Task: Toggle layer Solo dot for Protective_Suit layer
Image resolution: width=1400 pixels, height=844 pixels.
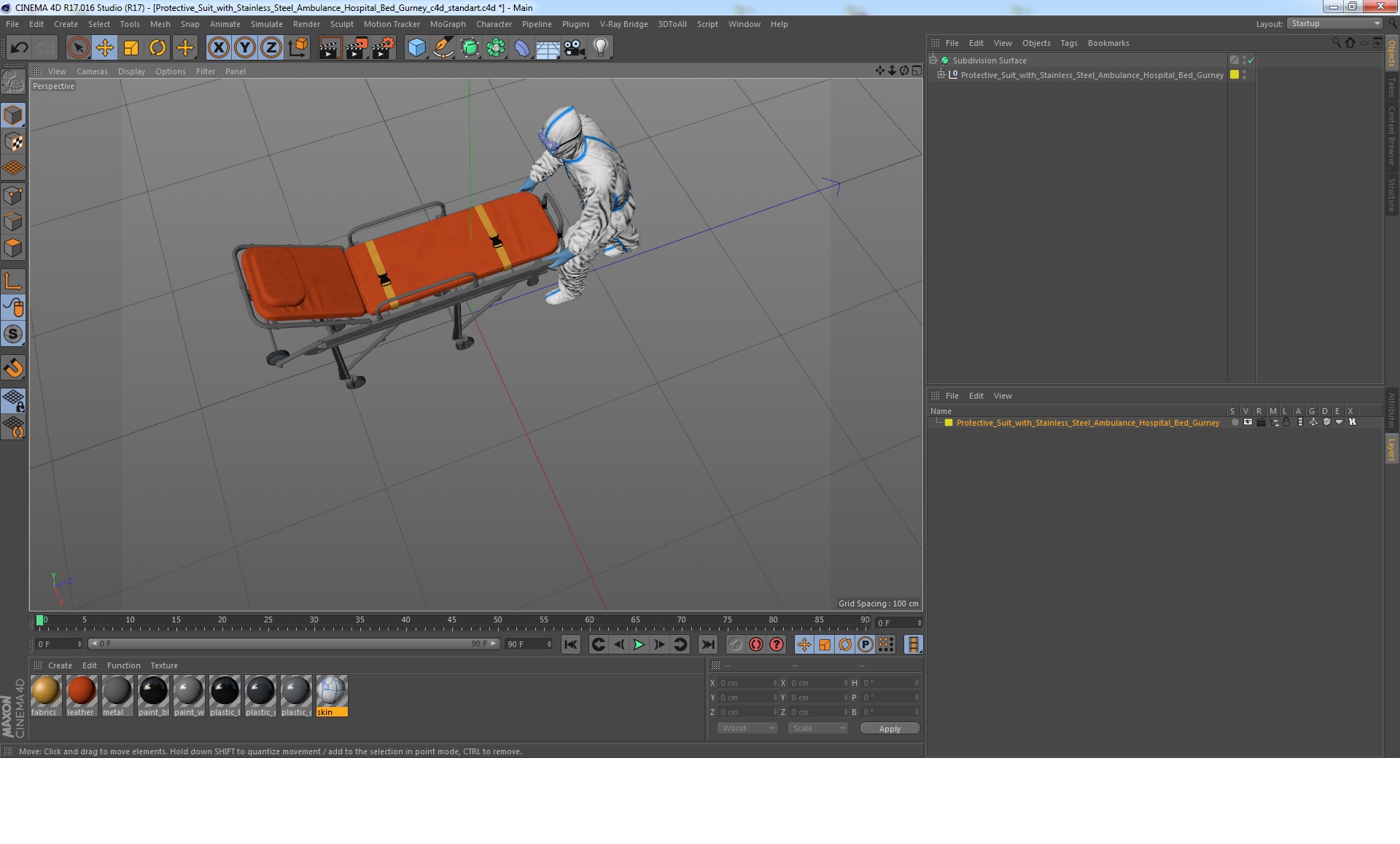Action: tap(1234, 422)
